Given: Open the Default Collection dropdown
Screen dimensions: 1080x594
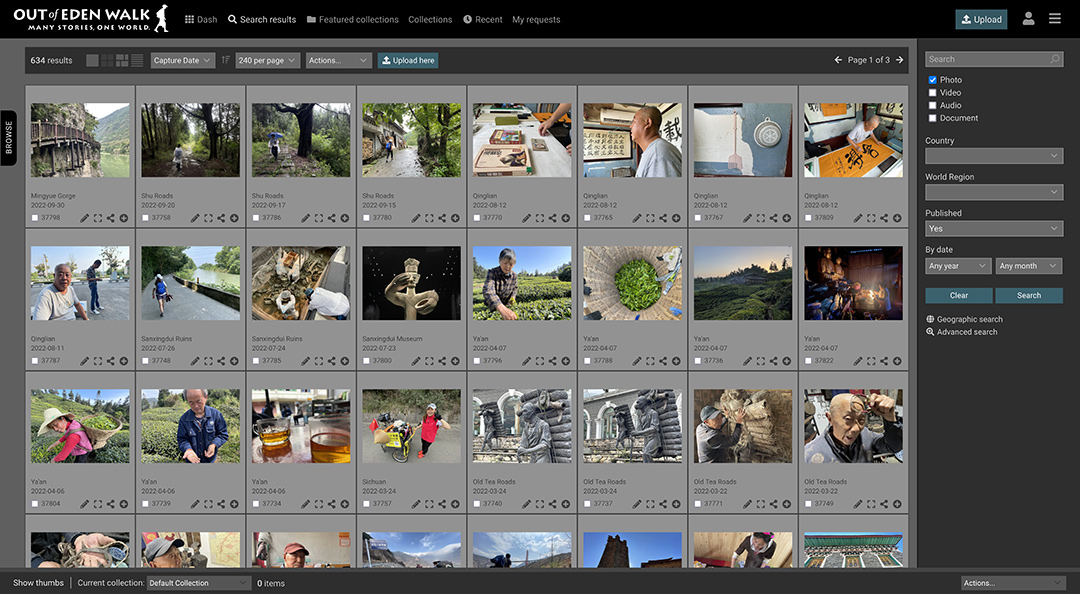Looking at the screenshot, I should 198,583.
